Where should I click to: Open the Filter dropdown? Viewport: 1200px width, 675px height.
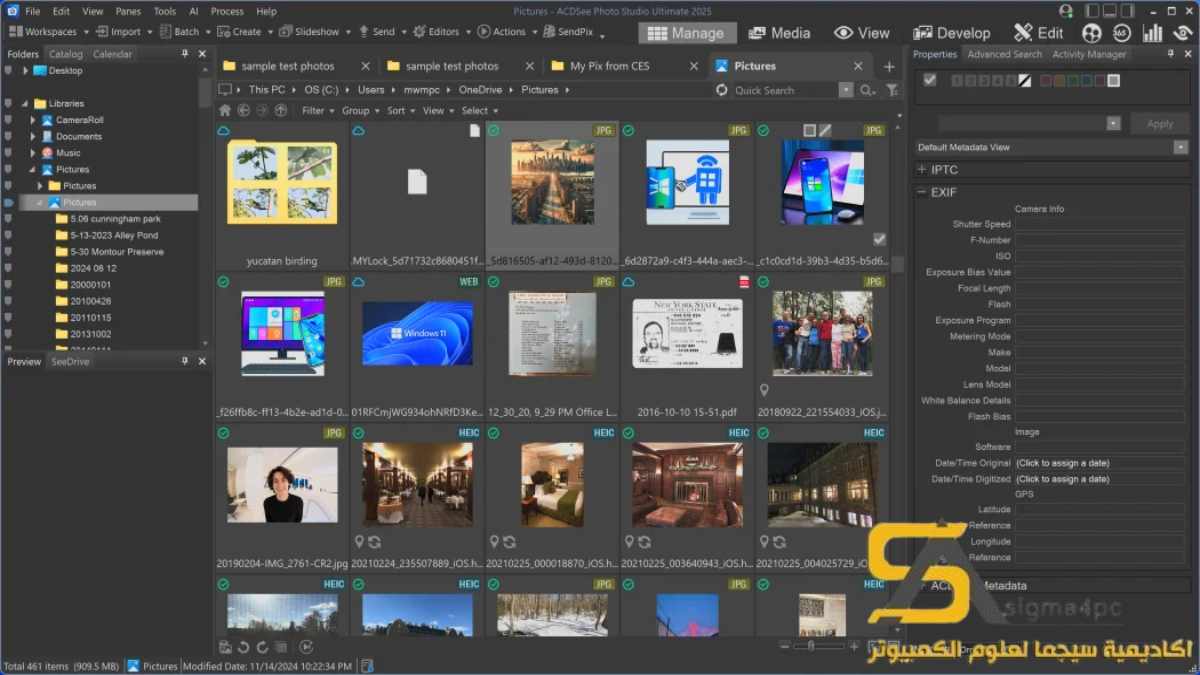[318, 111]
